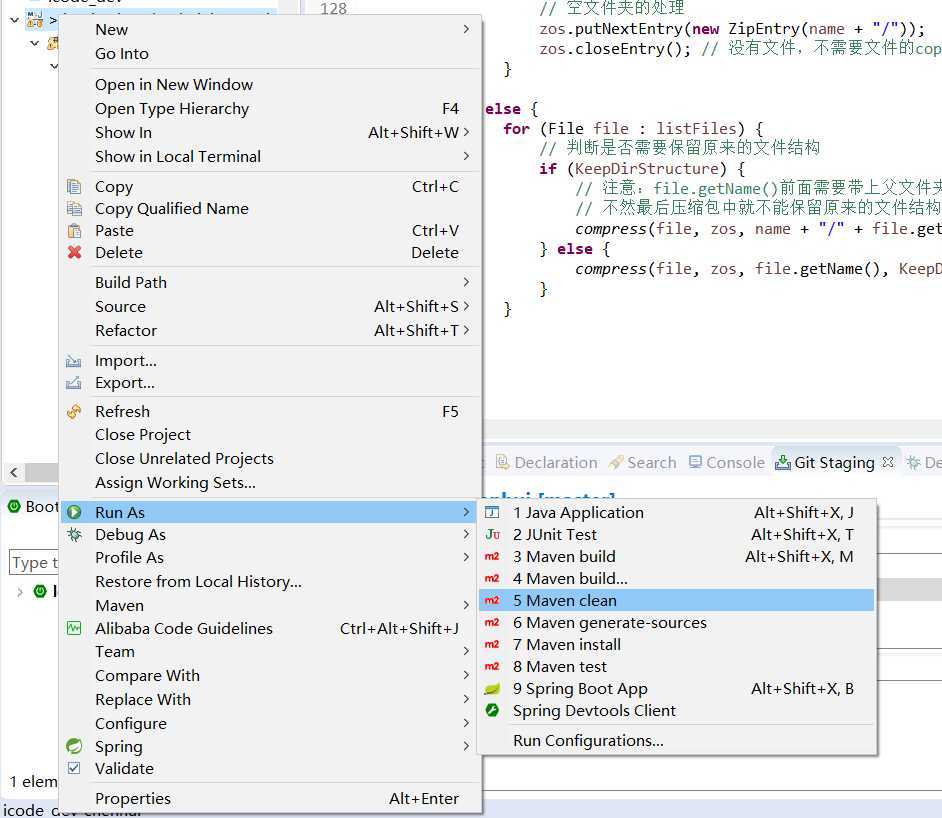Click the m2 icon beside Maven clean

[x=492, y=601]
